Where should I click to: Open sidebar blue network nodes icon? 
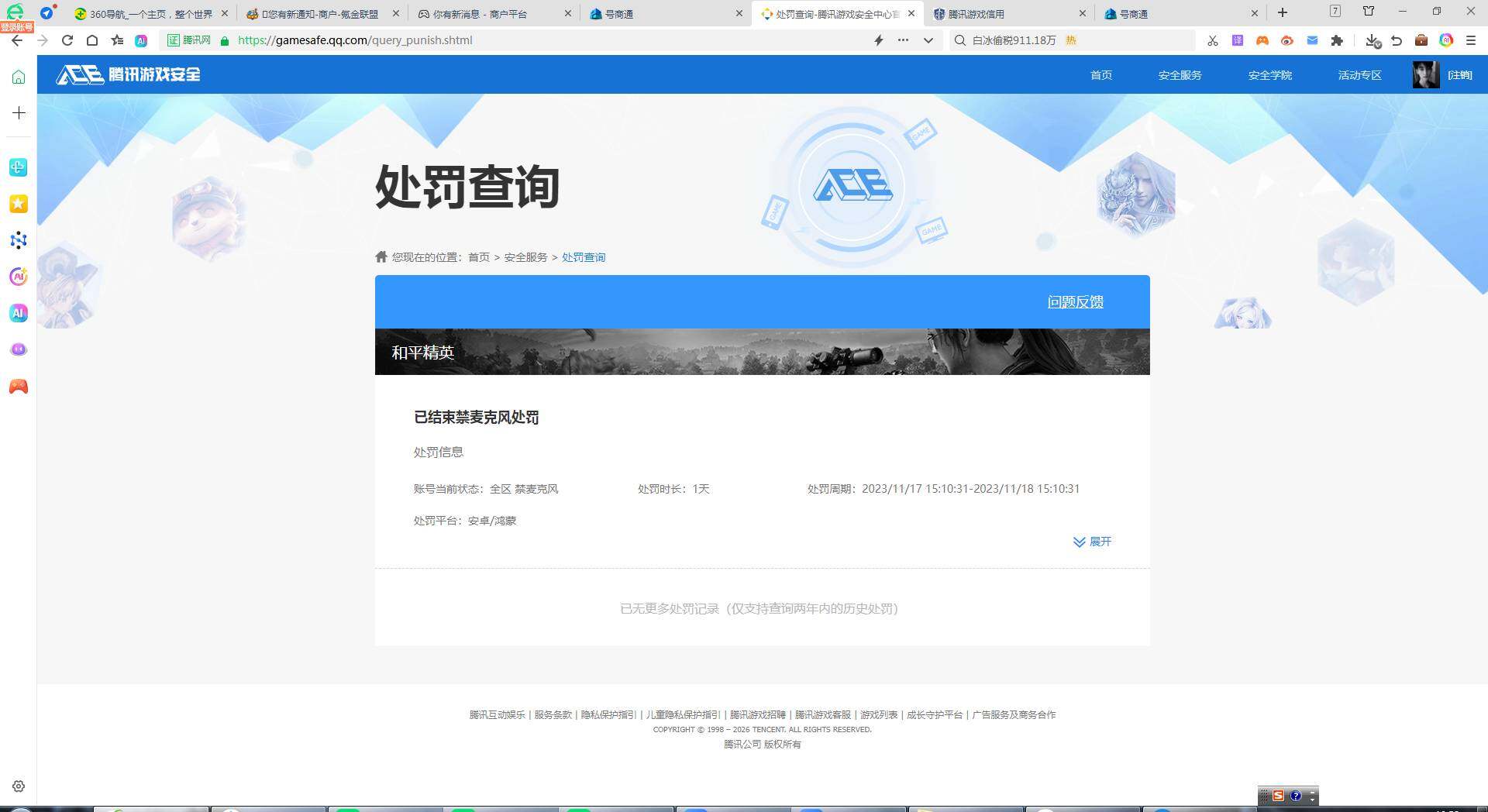click(x=19, y=240)
